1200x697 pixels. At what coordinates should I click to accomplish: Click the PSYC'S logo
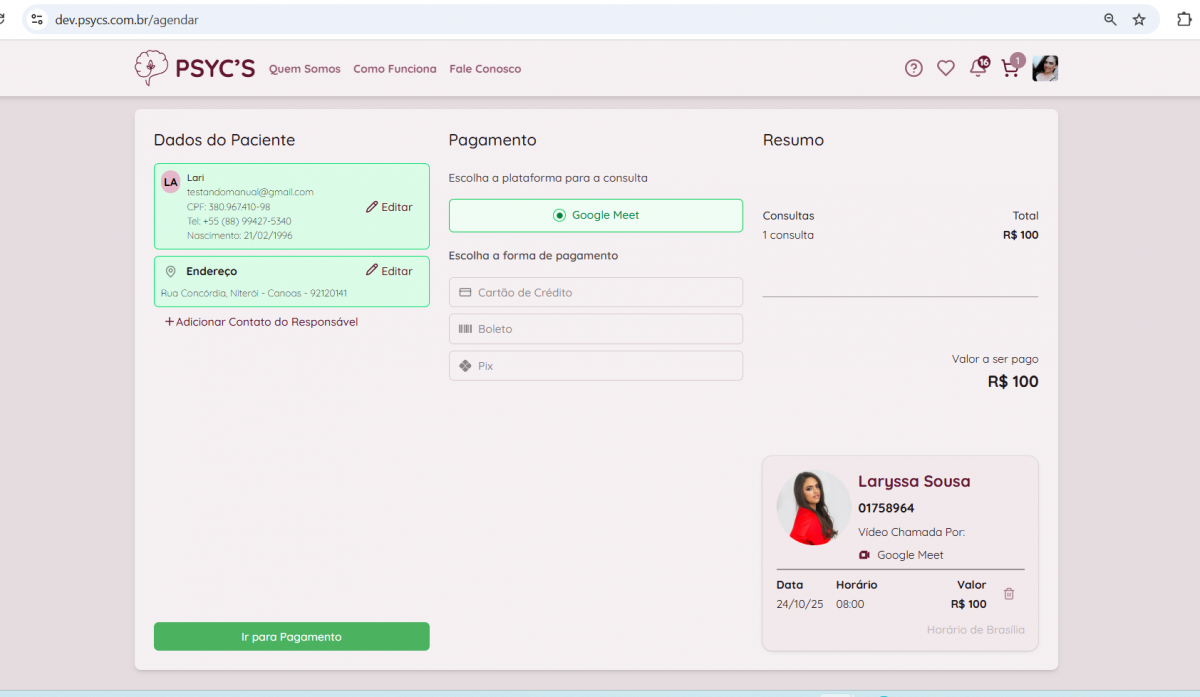pos(195,68)
